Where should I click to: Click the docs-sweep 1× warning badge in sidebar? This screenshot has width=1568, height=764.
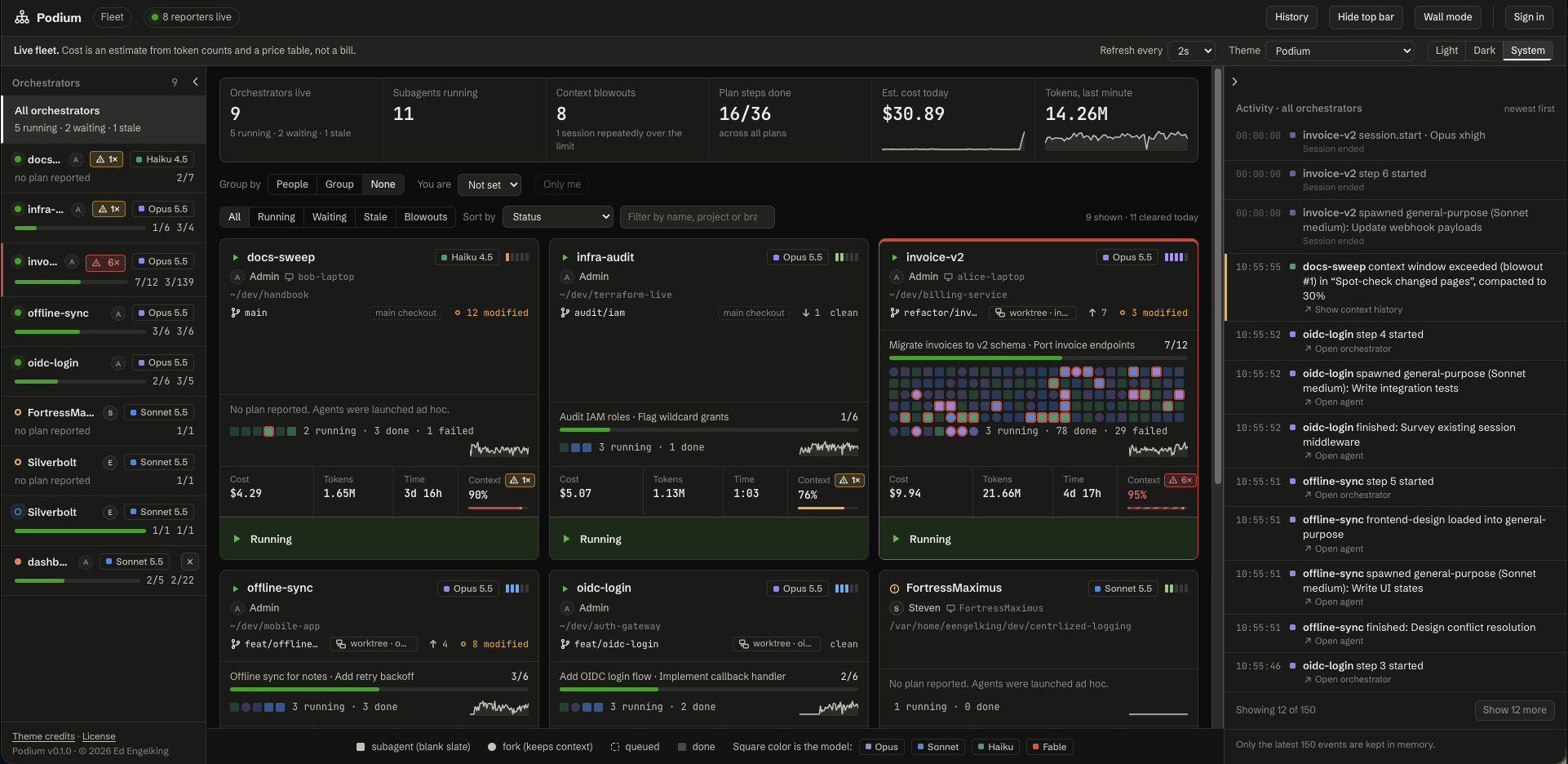click(106, 160)
